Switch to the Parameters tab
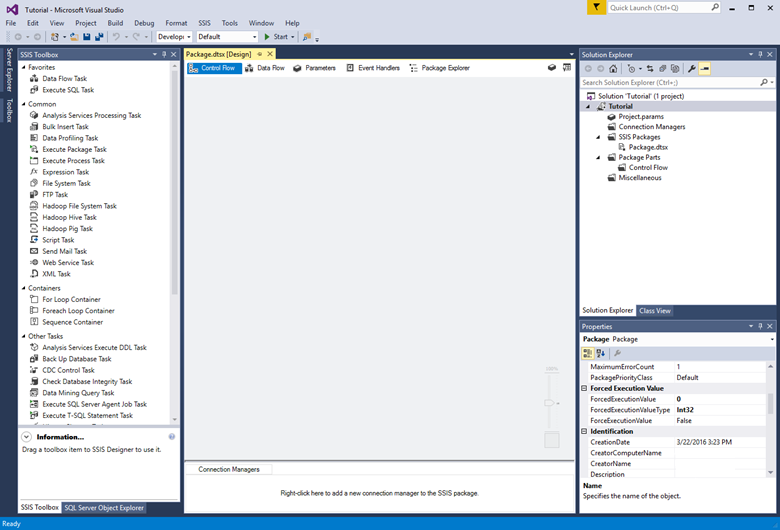This screenshot has width=780, height=530. point(314,68)
